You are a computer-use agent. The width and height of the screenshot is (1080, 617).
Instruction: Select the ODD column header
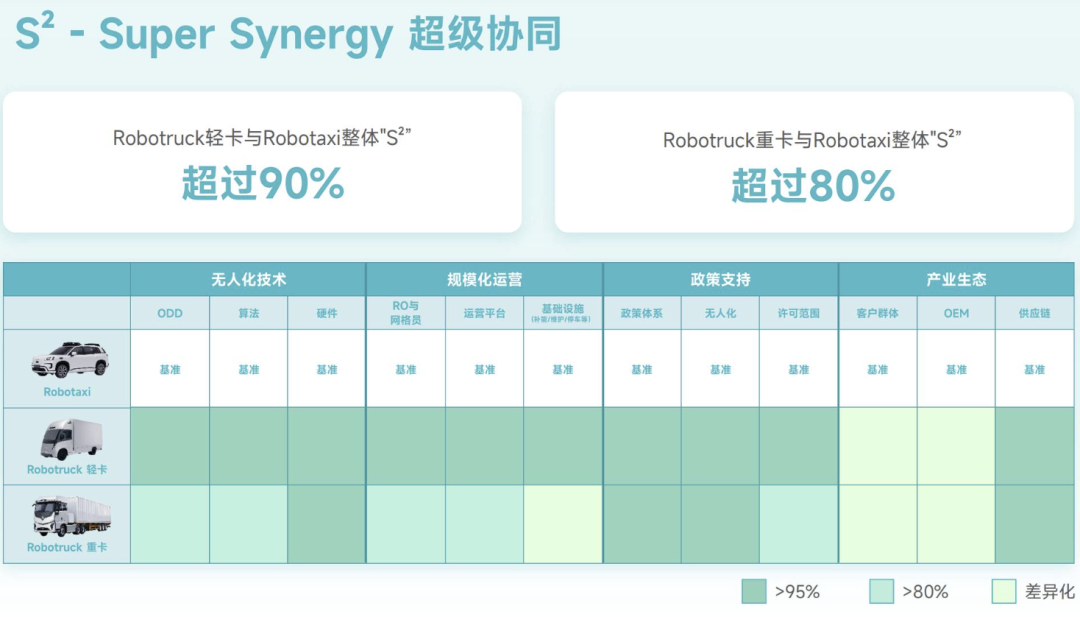click(169, 313)
